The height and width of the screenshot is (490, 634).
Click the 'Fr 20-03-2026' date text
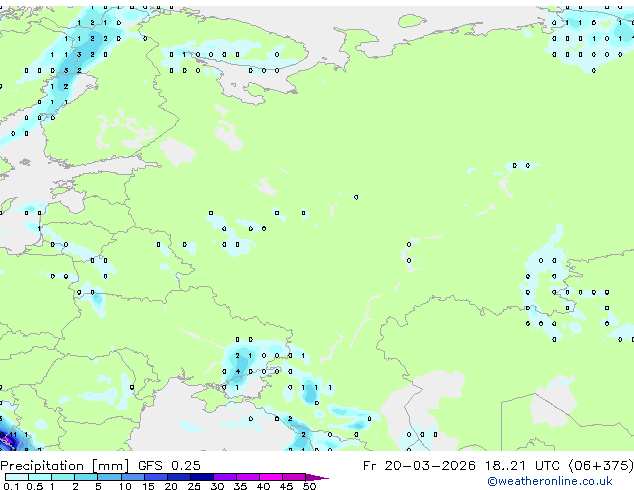tap(419, 466)
